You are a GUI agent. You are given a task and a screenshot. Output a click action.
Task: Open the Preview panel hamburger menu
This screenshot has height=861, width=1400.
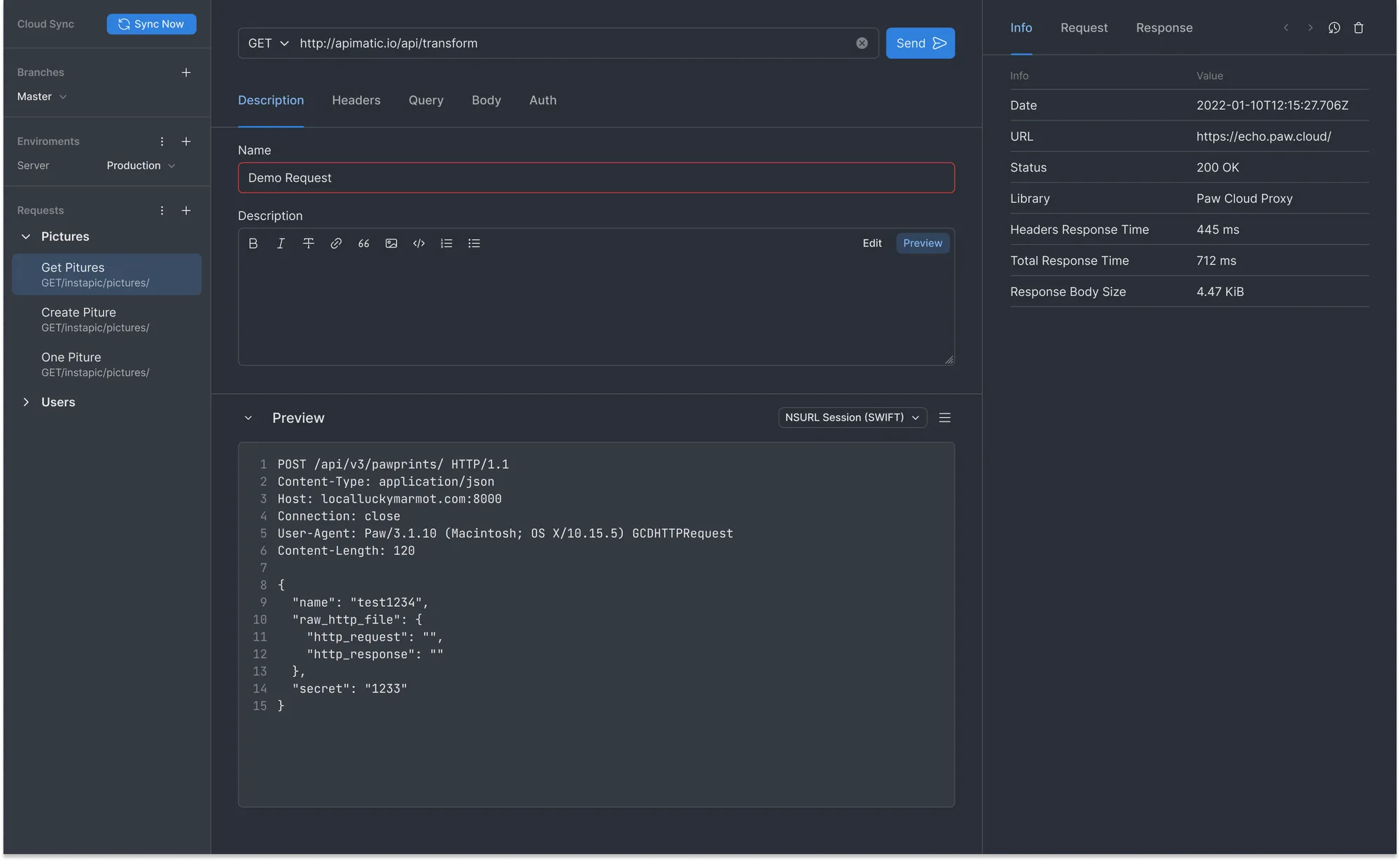pyautogui.click(x=944, y=418)
